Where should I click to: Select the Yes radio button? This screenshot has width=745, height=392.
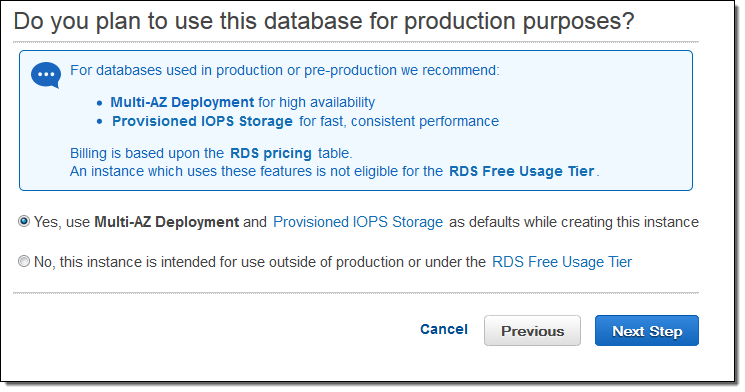click(x=24, y=221)
